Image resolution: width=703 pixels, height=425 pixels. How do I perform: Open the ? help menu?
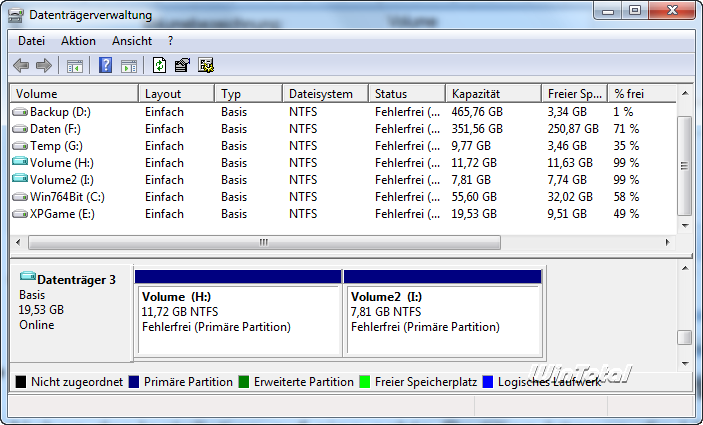(x=170, y=41)
